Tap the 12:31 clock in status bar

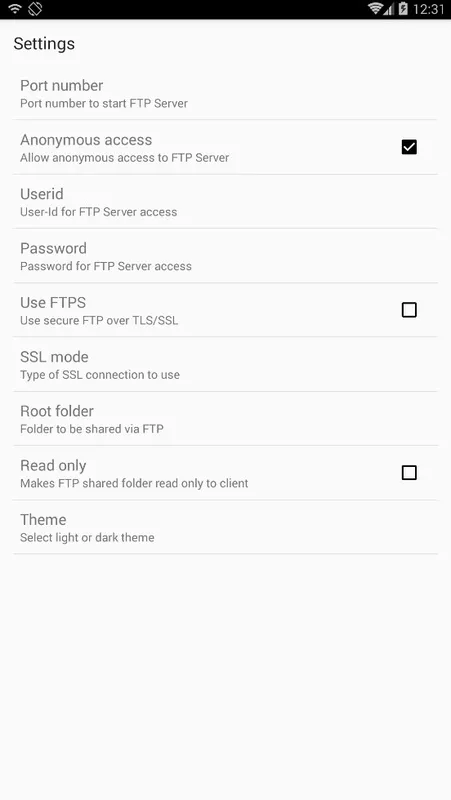429,9
